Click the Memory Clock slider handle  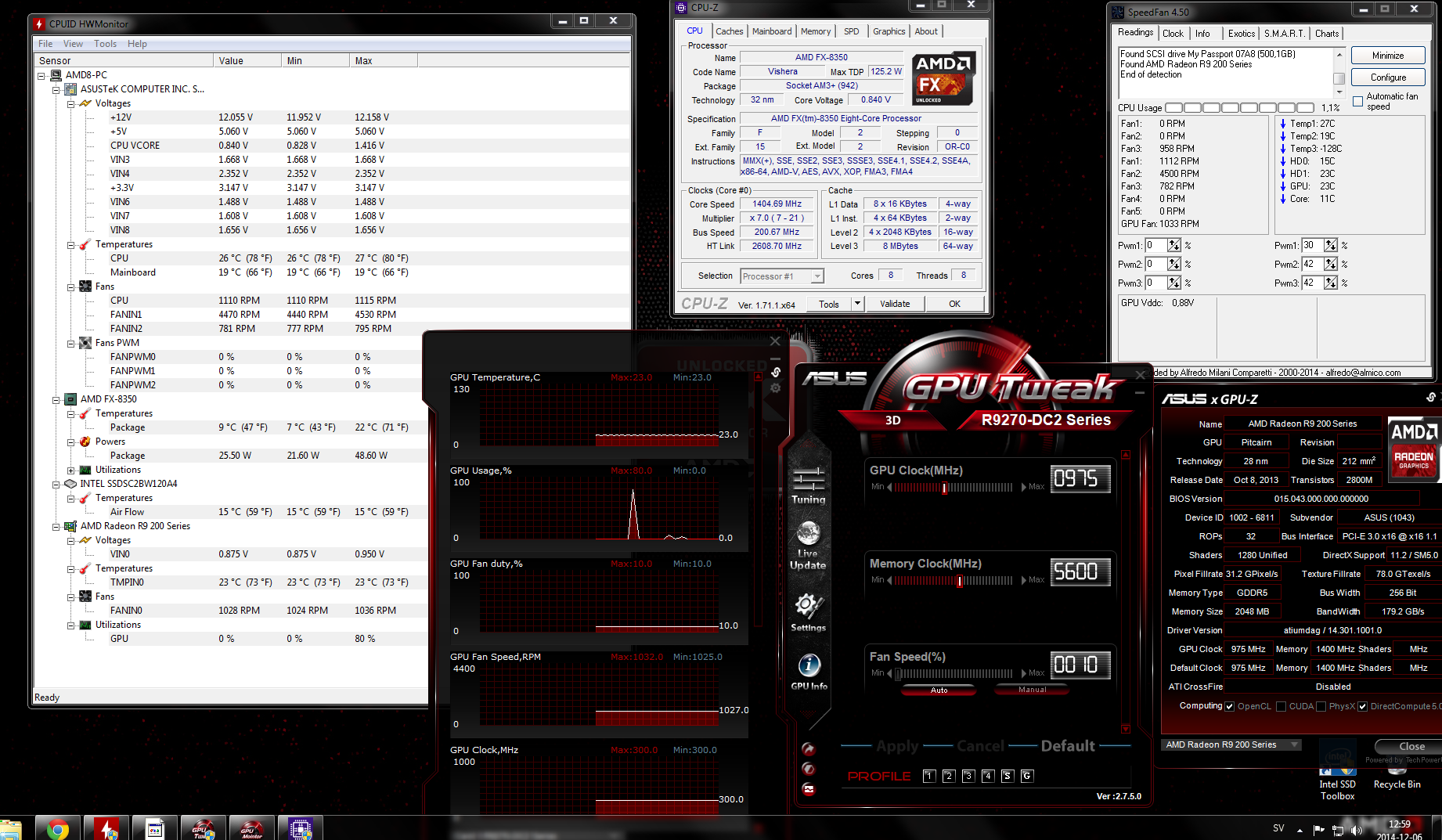click(959, 581)
